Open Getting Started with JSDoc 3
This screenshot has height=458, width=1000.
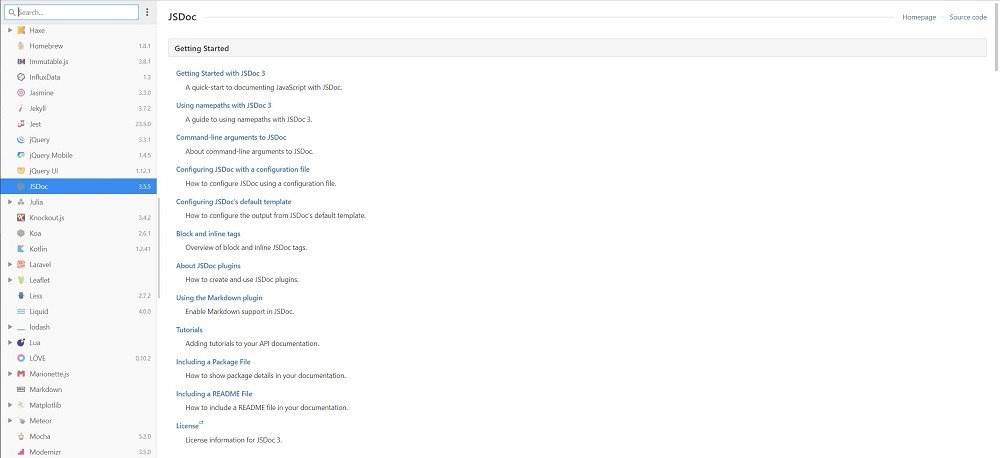(x=221, y=73)
